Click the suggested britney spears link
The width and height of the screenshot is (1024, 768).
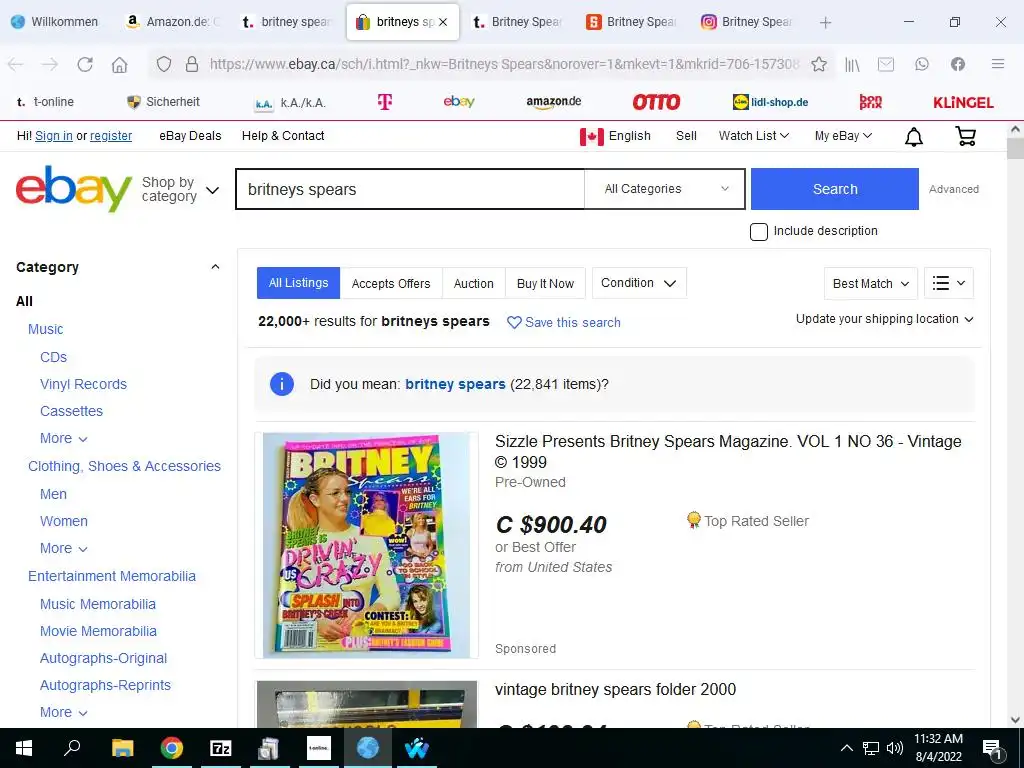(x=455, y=384)
